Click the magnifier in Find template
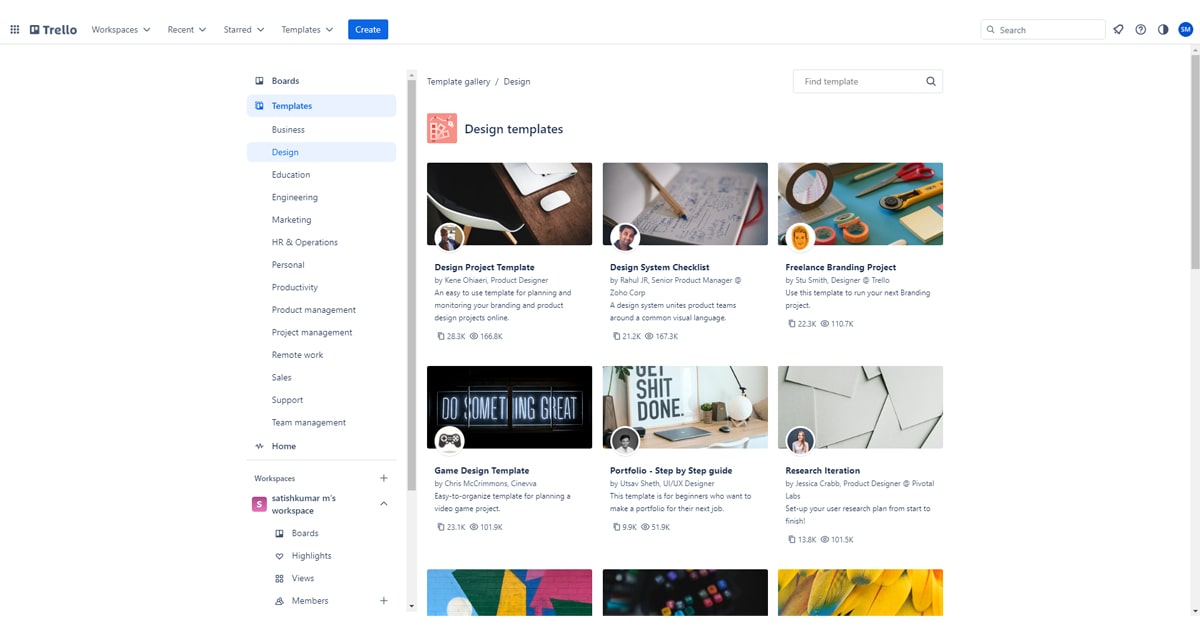The width and height of the screenshot is (1200, 630). [x=931, y=81]
